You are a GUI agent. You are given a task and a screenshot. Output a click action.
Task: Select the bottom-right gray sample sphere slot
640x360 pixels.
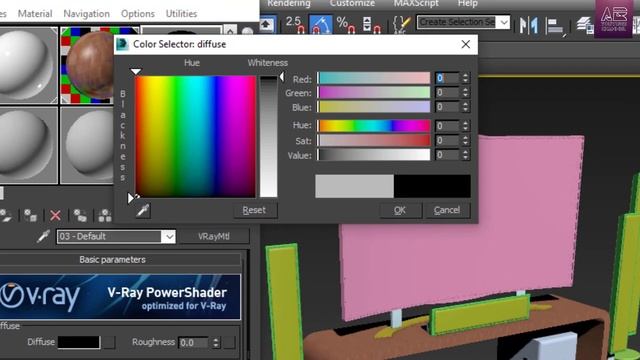(x=87, y=145)
